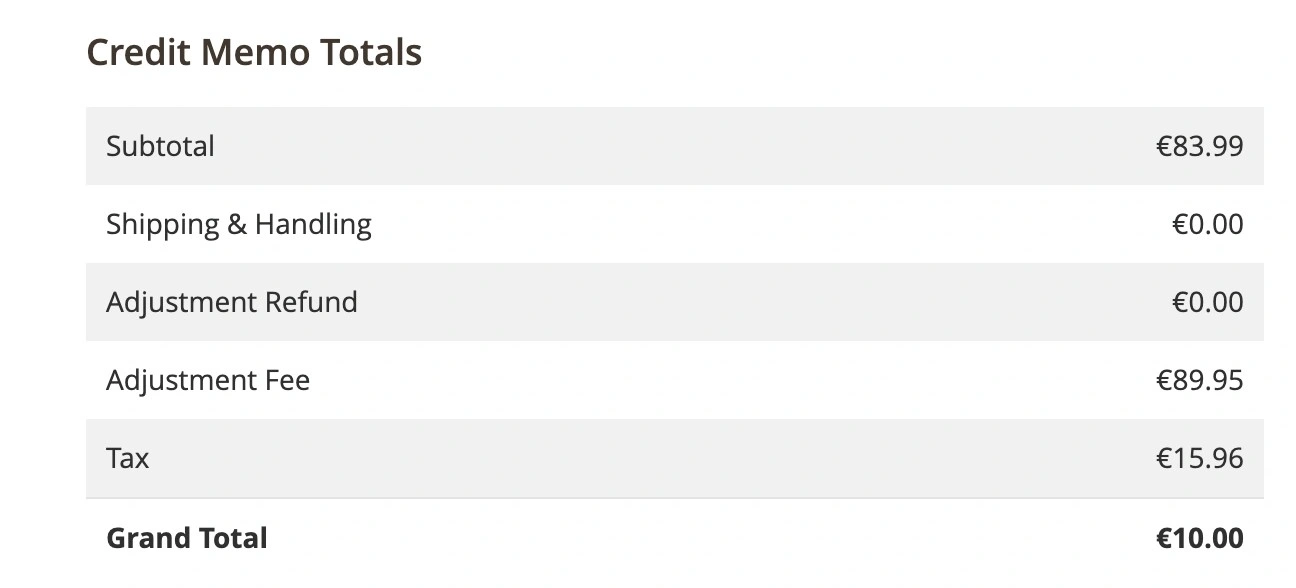Screen dimensions: 1296x588
Task: Click the Shipping & Handling label
Action: click(238, 224)
